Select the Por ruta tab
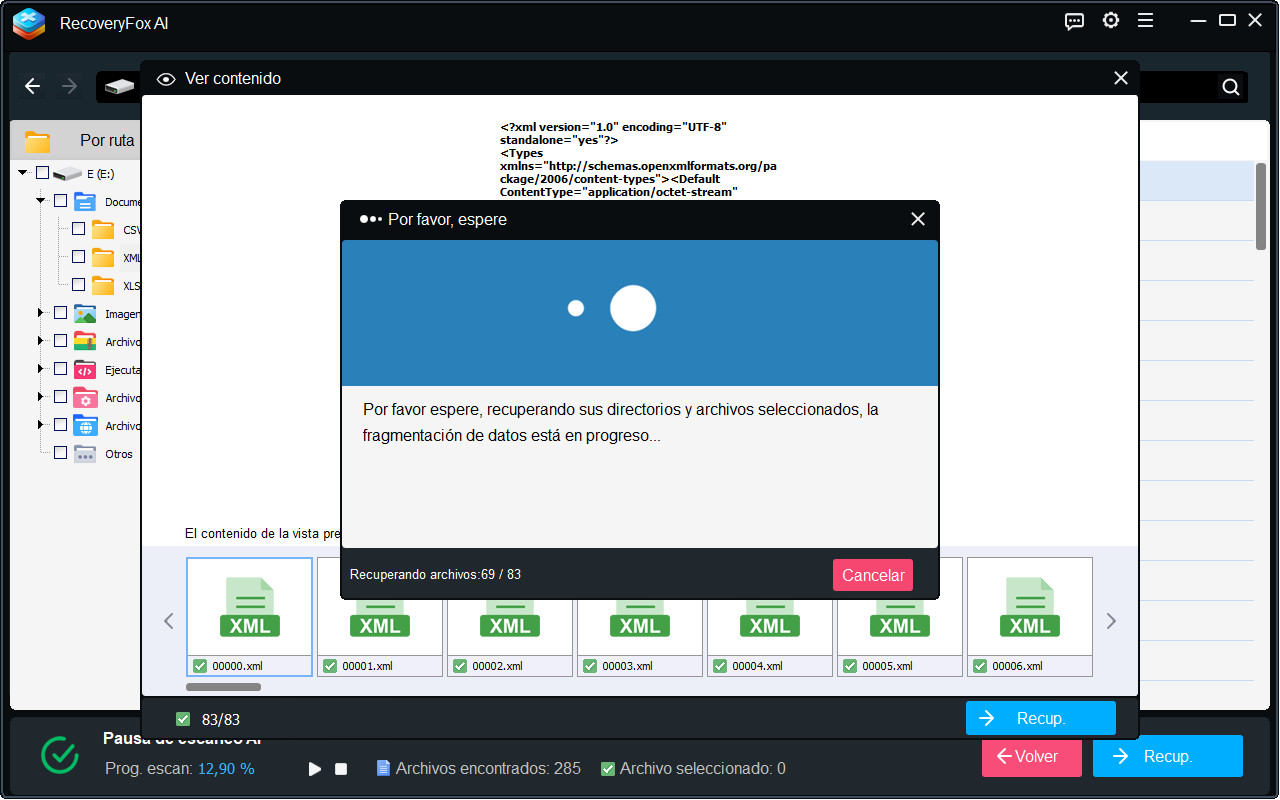Screen dimensions: 1280x800 (x=107, y=141)
